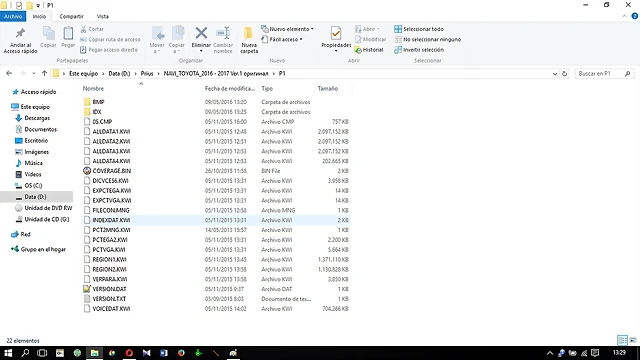The height and width of the screenshot is (360, 640).
Task: Select the ALLDATA1.KWI file
Action: tap(111, 131)
